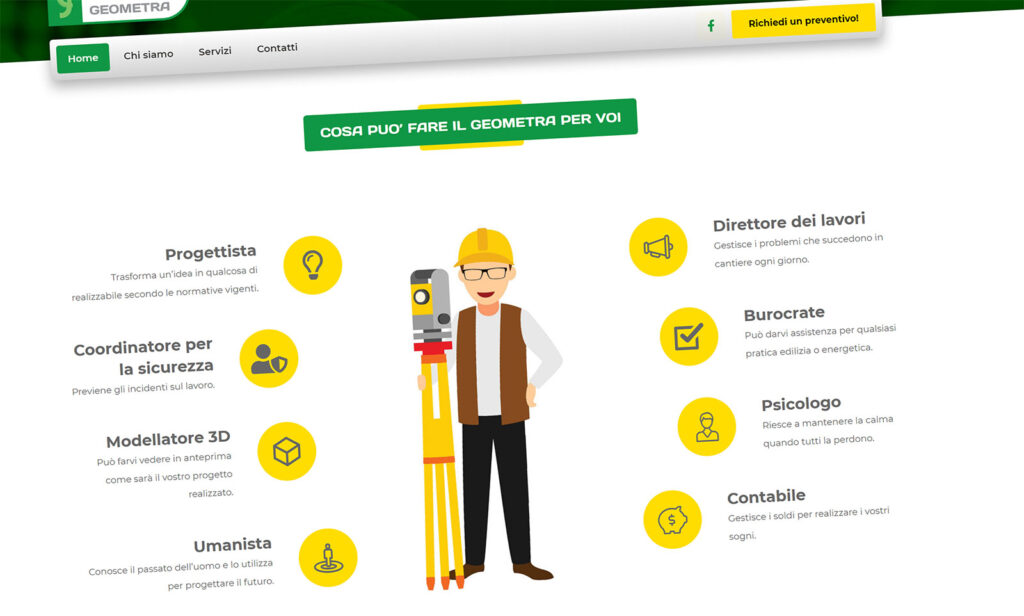Image resolution: width=1024 pixels, height=616 pixels.
Task: Select Contatti in the navigation bar
Action: pos(277,48)
